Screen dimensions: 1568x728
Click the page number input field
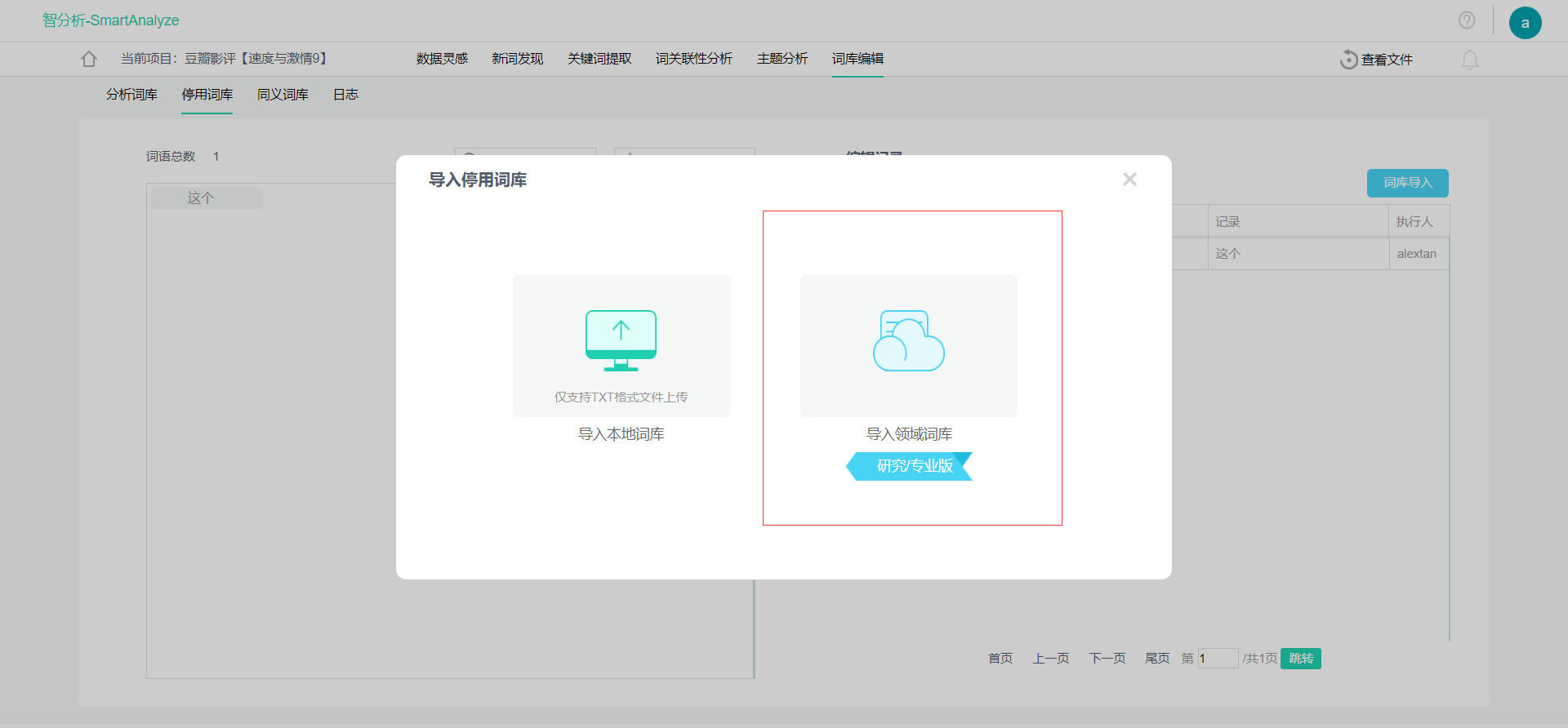(1218, 659)
